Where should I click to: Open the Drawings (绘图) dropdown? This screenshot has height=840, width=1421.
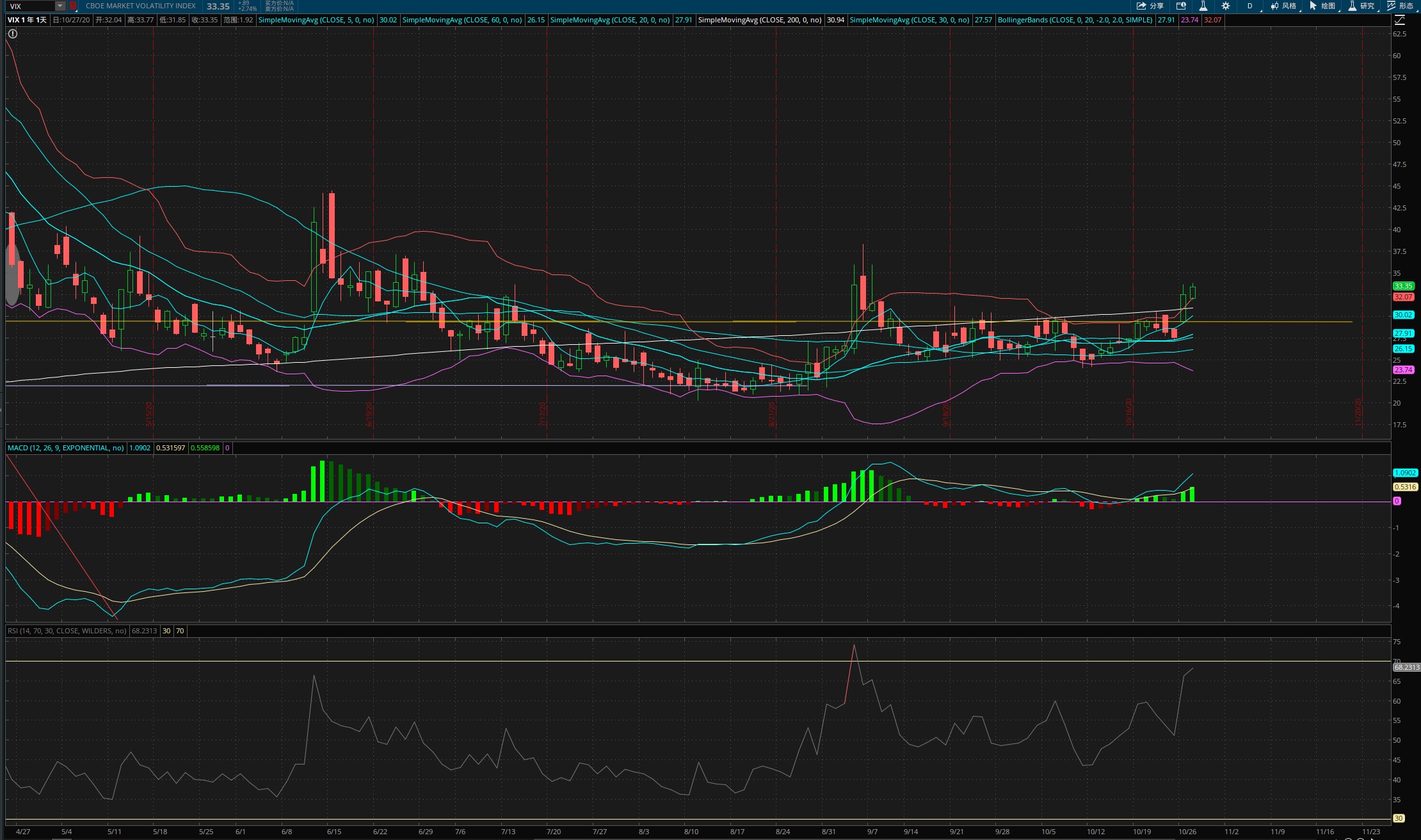(1323, 6)
